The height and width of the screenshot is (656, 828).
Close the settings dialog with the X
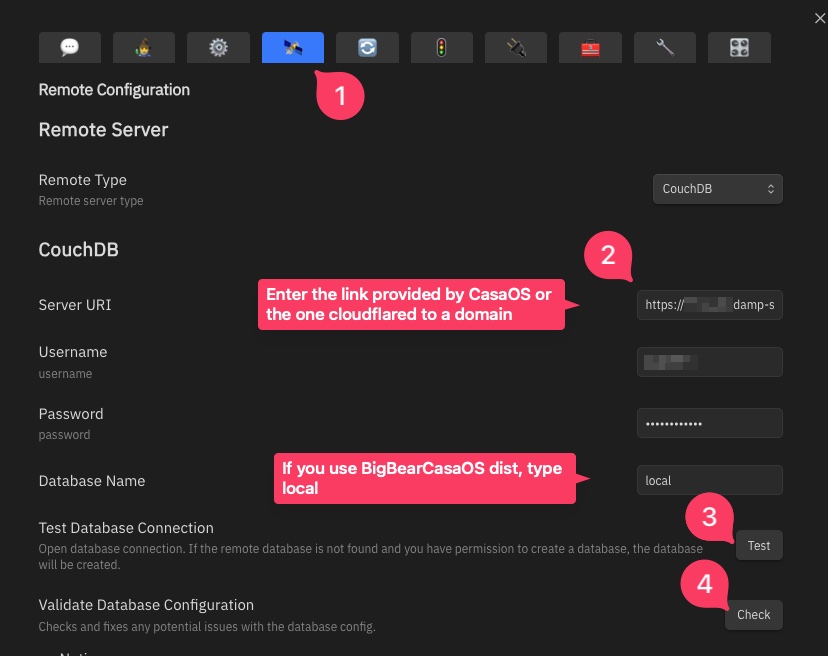click(820, 18)
